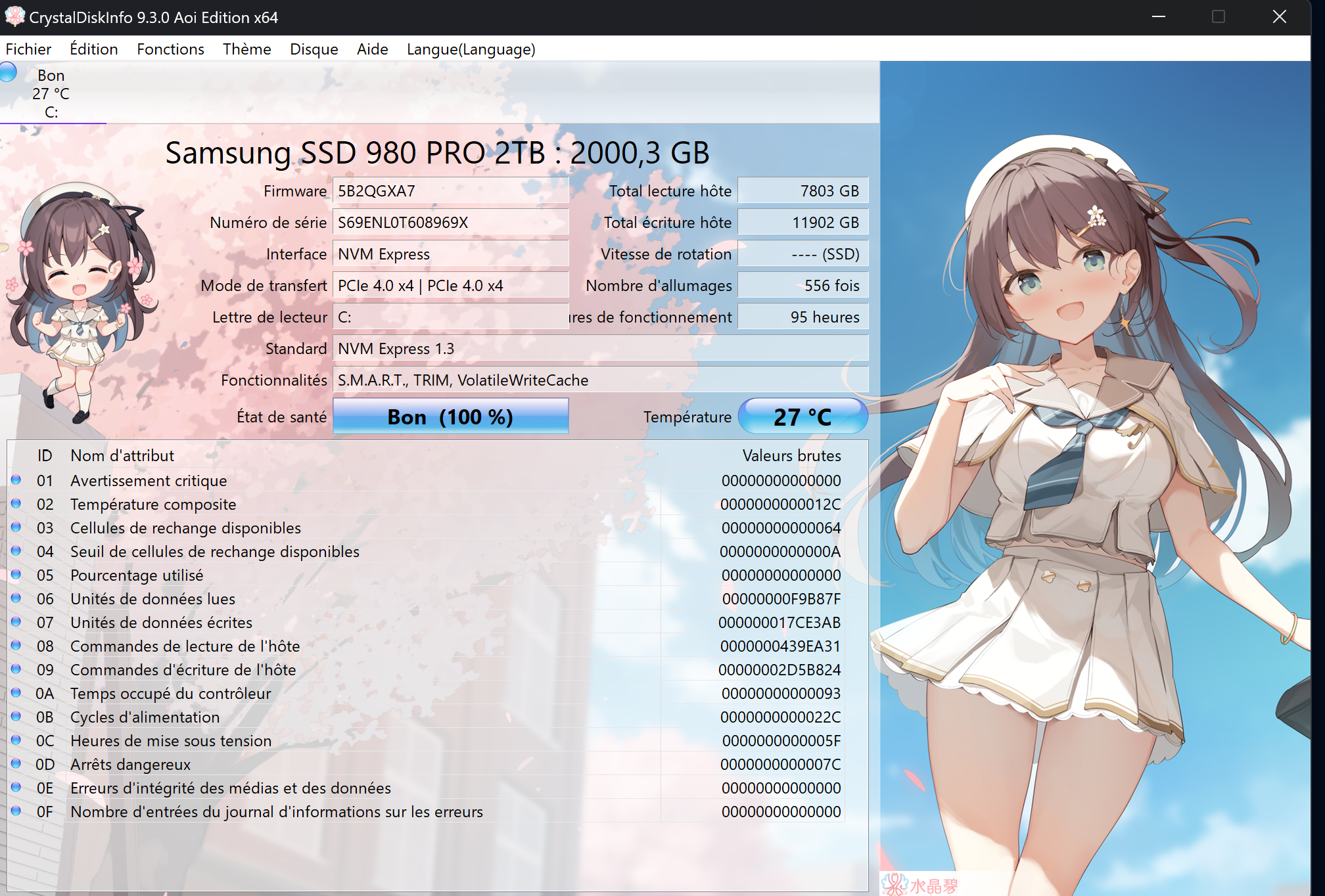The width and height of the screenshot is (1325, 896).
Task: Open the Langue(Language) menu
Action: pyautogui.click(x=471, y=49)
